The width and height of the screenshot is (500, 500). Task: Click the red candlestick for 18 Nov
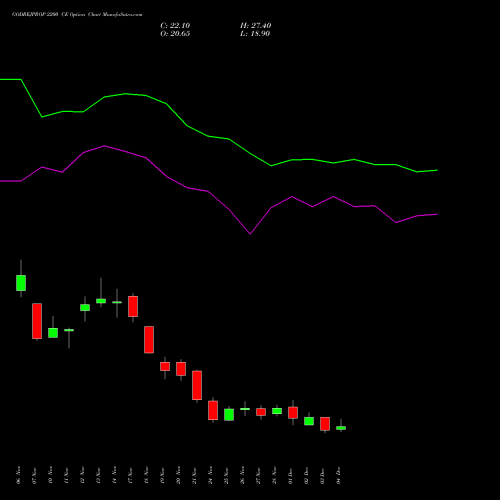[x=149, y=340]
